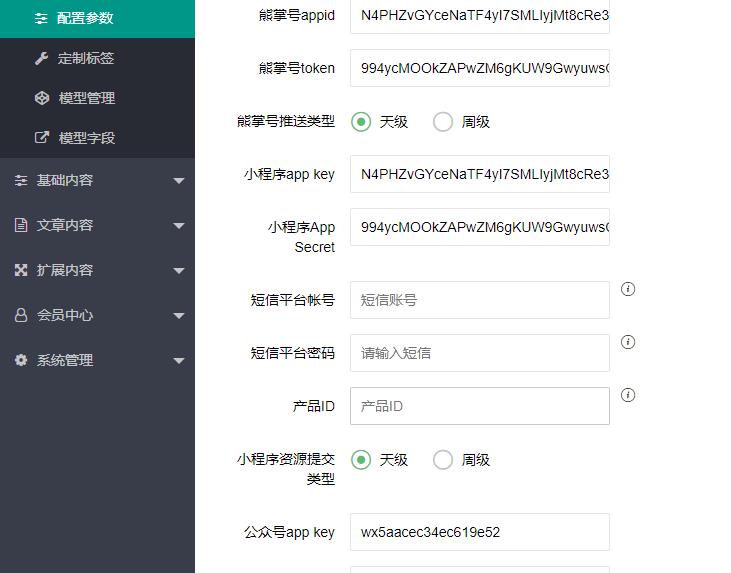The width and height of the screenshot is (731, 573).
Task: Open the 配置参数 menu item
Action: coord(85,18)
